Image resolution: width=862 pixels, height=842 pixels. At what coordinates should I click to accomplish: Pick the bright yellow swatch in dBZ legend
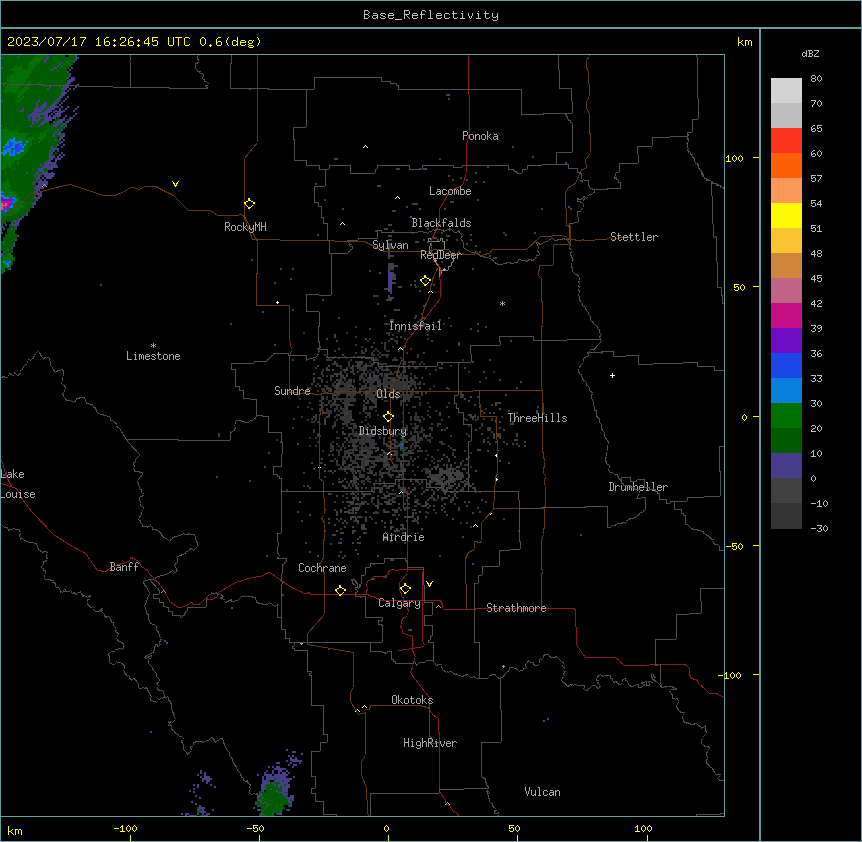786,215
